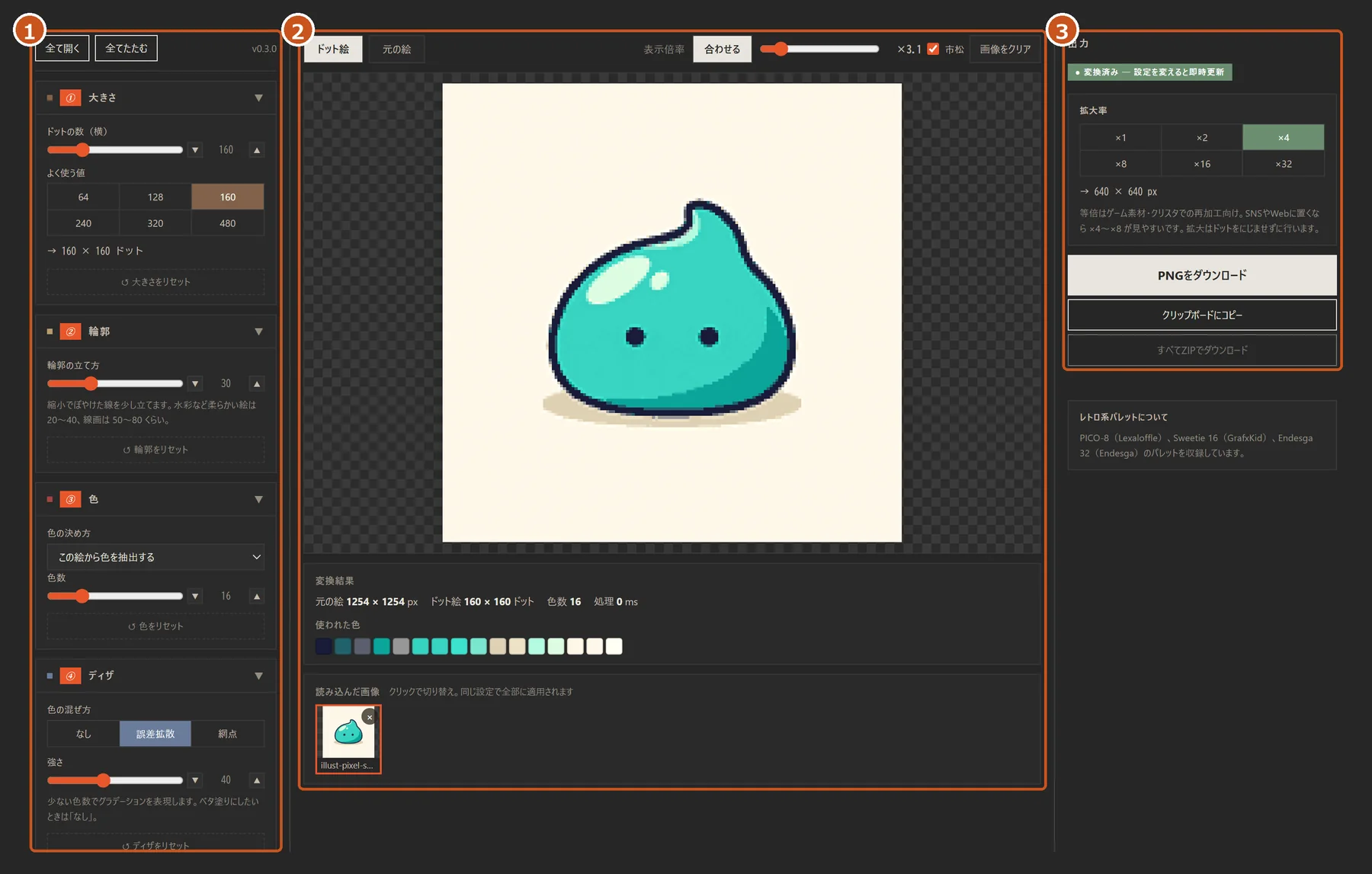Adjust the 表示倍率 zoom slider
This screenshot has height=874, width=1372.
819,49
